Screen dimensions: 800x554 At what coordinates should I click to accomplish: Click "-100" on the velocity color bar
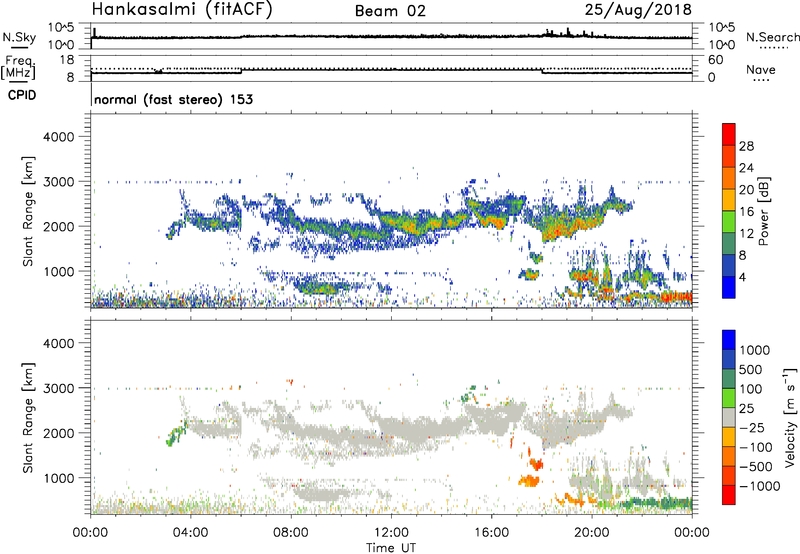[755, 447]
